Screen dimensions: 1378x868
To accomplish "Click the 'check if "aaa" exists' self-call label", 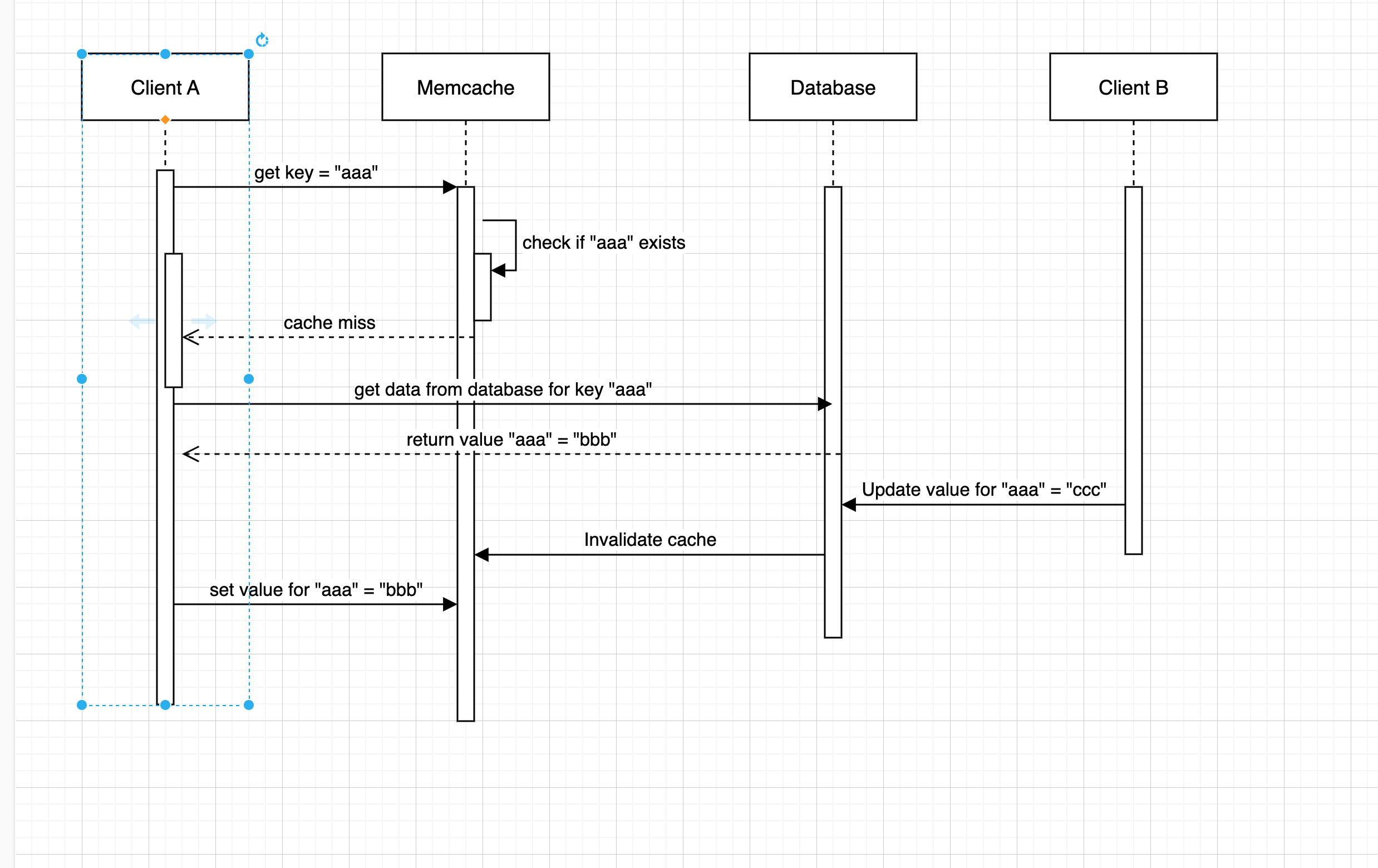I will pyautogui.click(x=604, y=243).
